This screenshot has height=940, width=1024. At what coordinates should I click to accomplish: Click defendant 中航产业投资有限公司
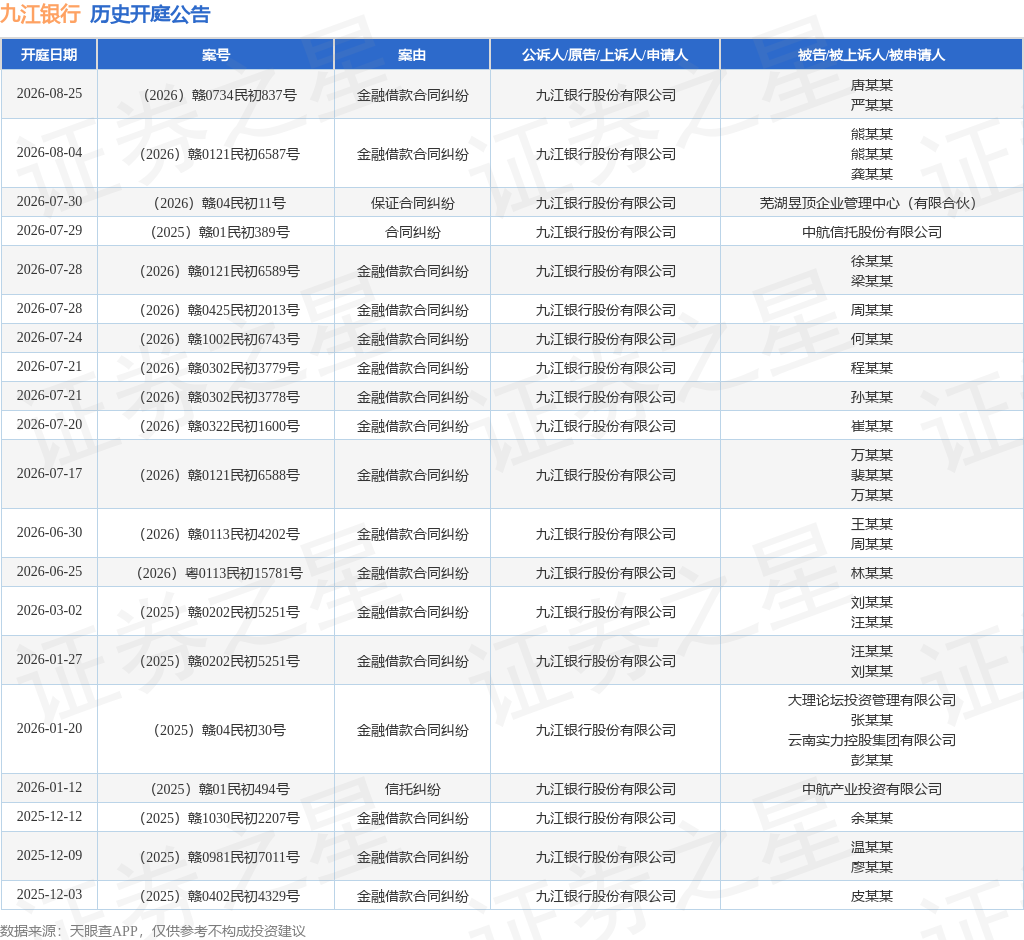pyautogui.click(x=872, y=789)
